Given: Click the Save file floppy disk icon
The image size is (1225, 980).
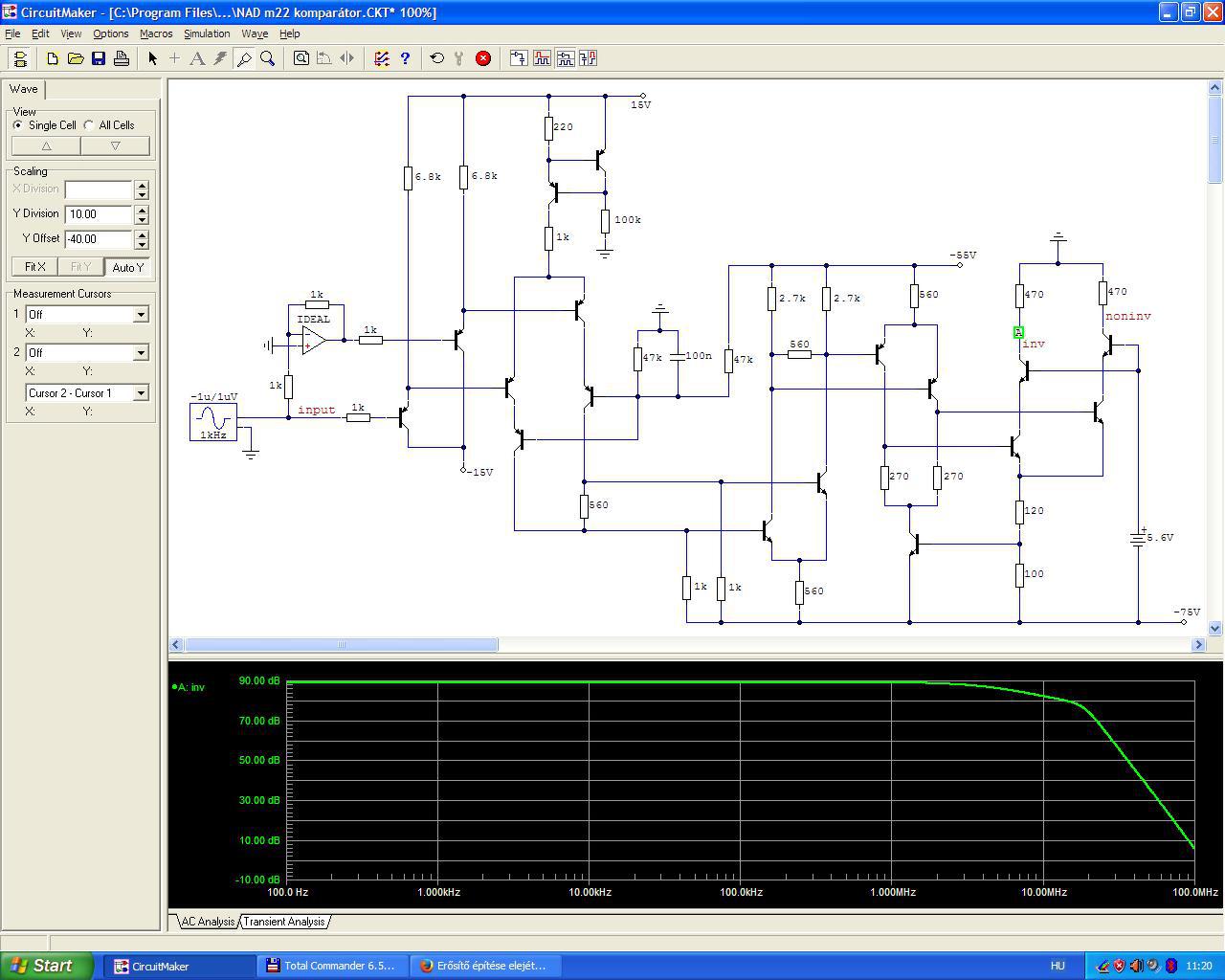Looking at the screenshot, I should pos(99,58).
